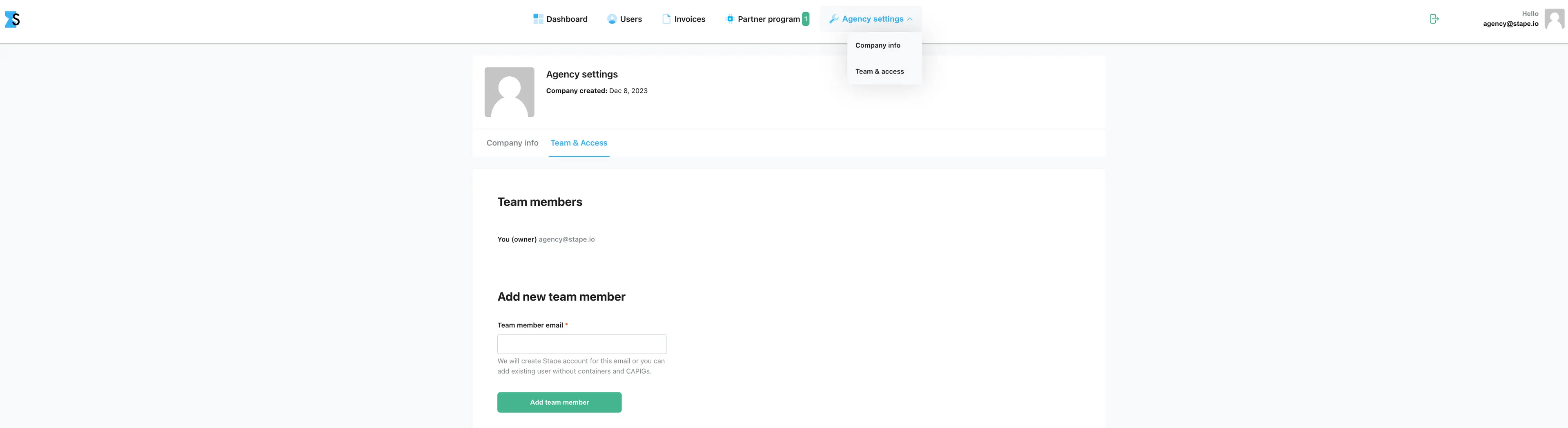Click the Team members heading
The height and width of the screenshot is (428, 1568).
point(540,202)
